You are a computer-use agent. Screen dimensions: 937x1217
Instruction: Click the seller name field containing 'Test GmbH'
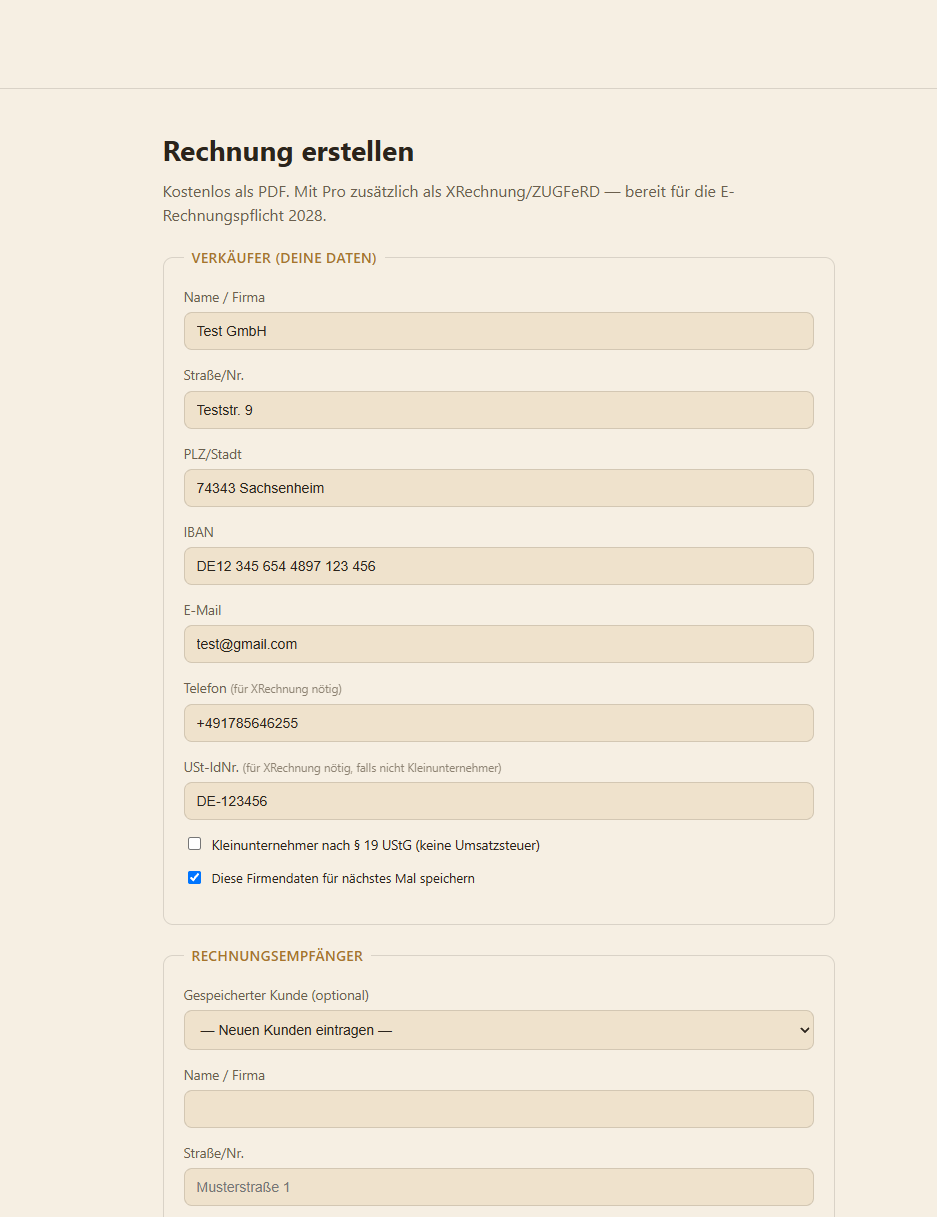tap(498, 331)
